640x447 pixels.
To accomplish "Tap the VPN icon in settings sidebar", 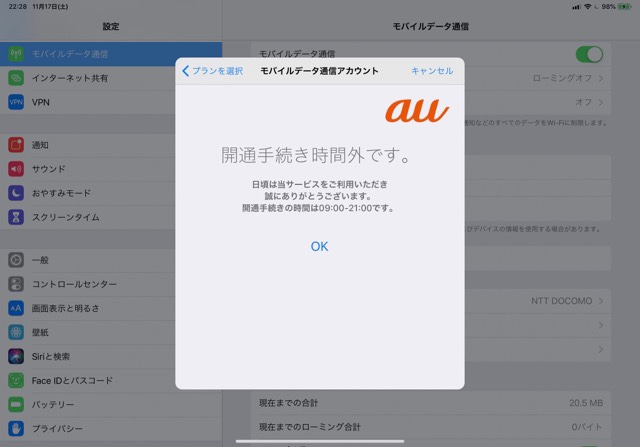I will point(16,102).
